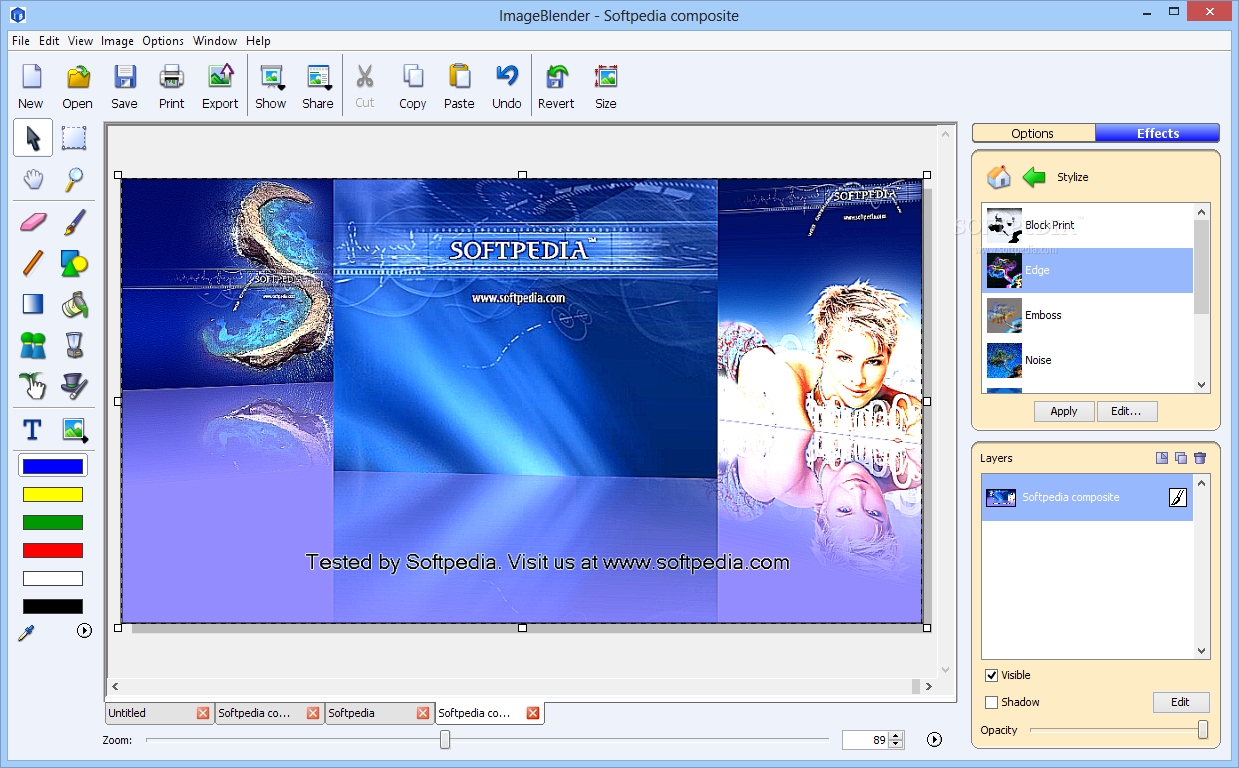Viewport: 1239px width, 768px height.
Task: Open the Image menu
Action: click(117, 41)
